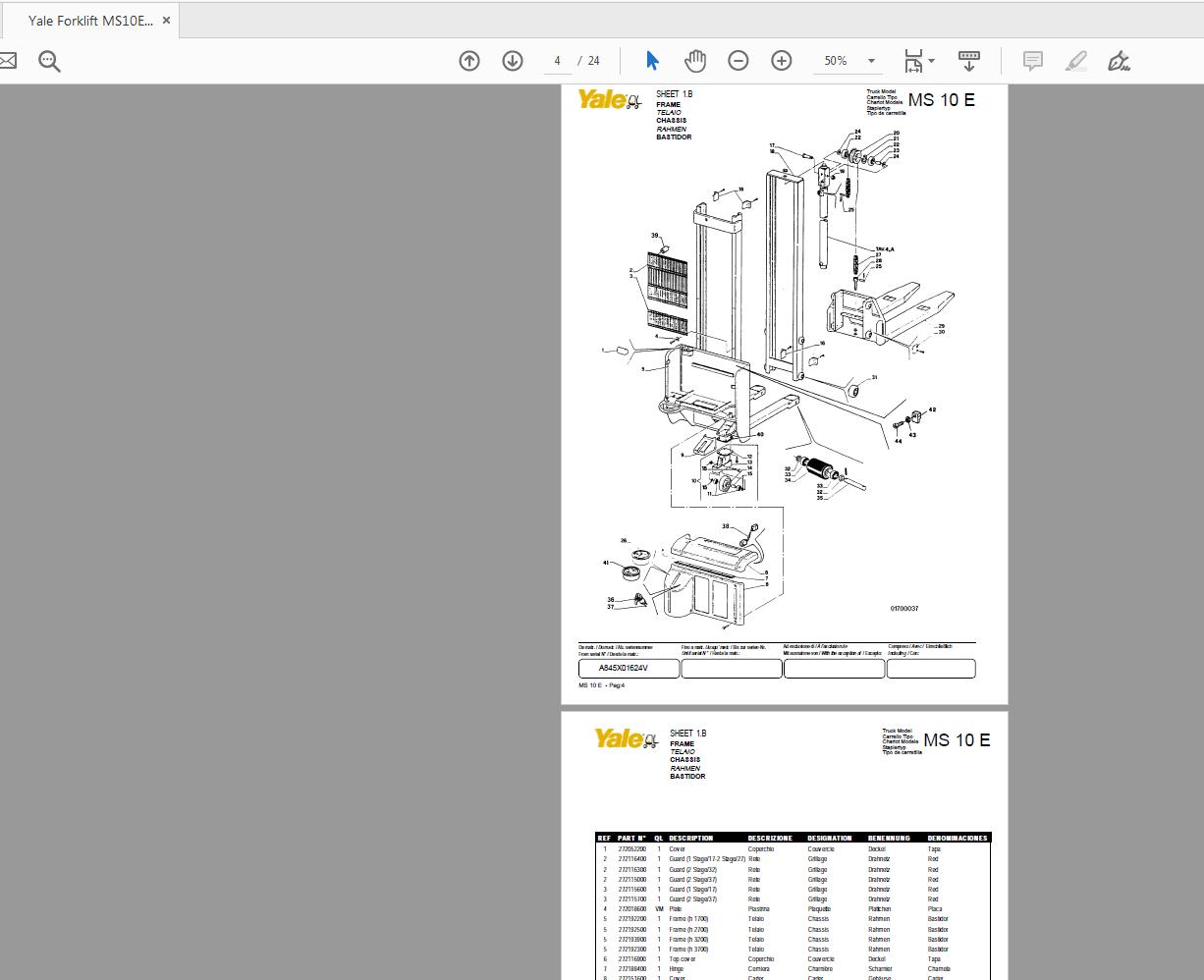Image resolution: width=1204 pixels, height=980 pixels.
Task: Choose the Selection arrow tool
Action: pyautogui.click(x=652, y=61)
